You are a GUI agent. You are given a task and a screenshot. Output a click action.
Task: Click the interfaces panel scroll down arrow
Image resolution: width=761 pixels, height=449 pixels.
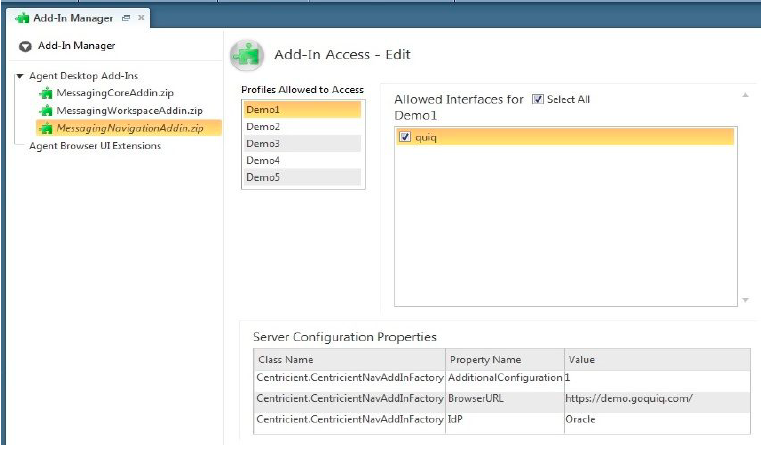(x=745, y=300)
